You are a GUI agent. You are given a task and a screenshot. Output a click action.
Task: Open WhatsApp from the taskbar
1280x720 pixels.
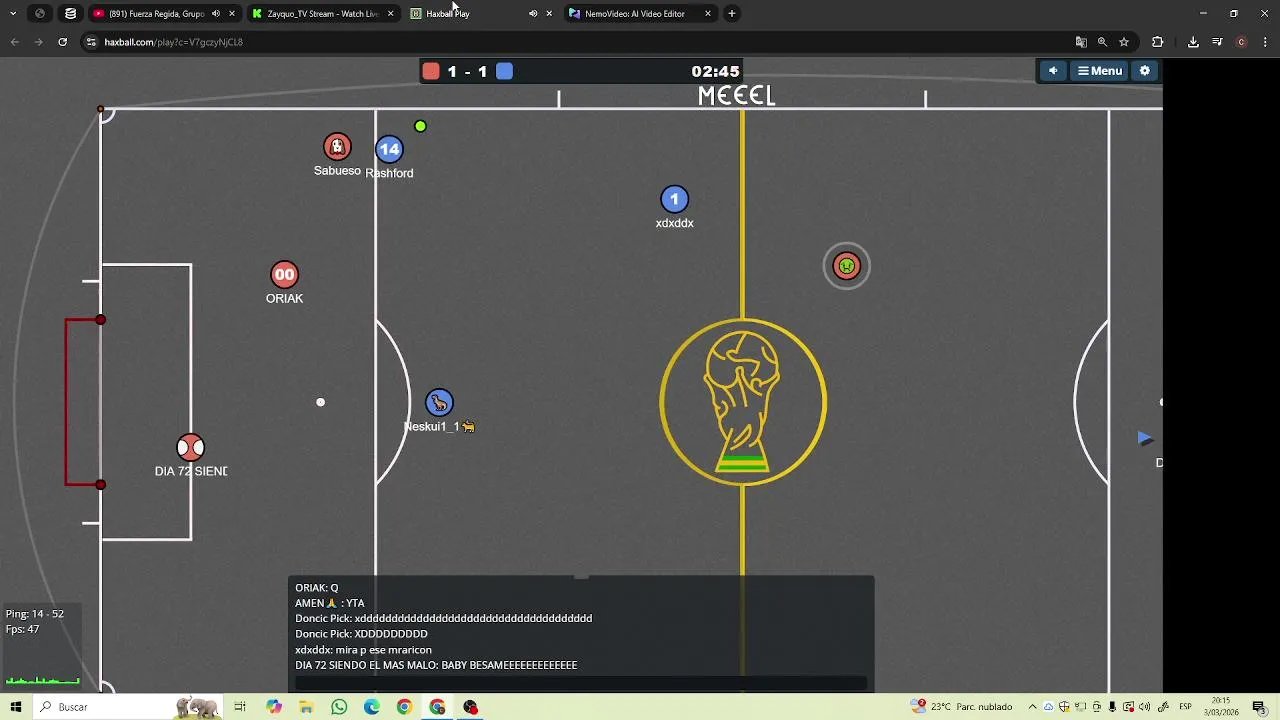pos(339,707)
